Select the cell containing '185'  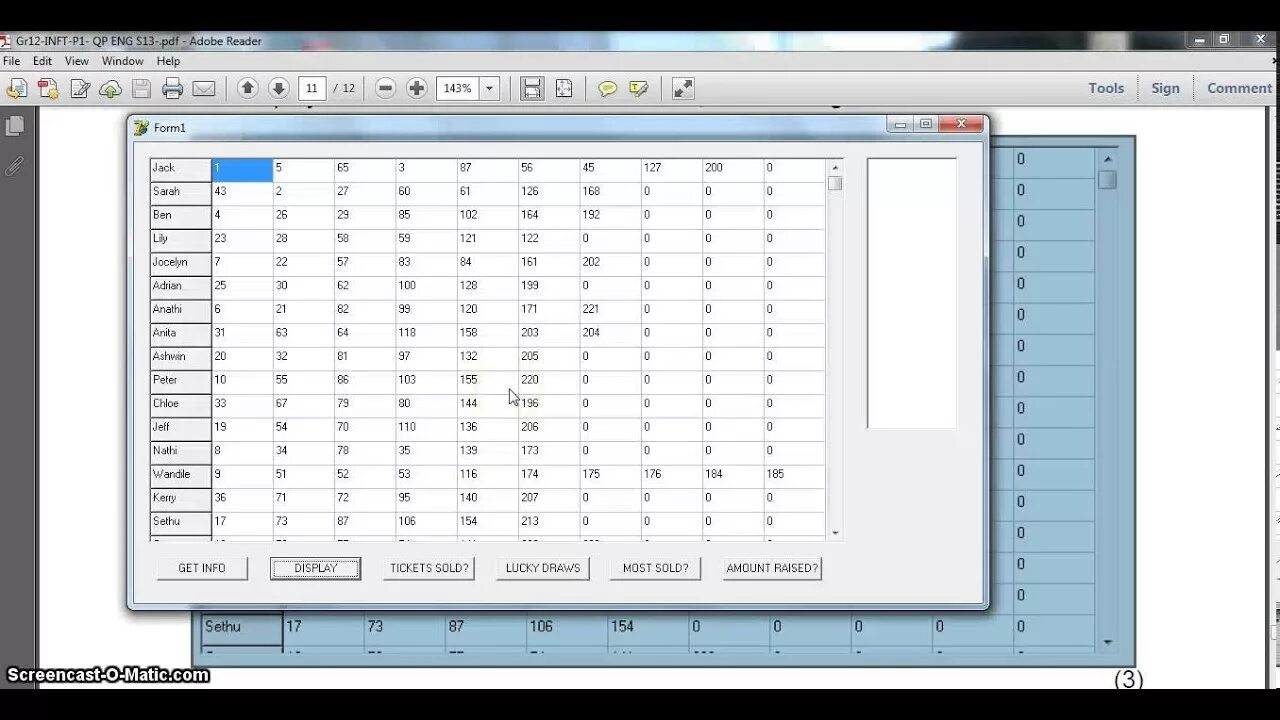click(x=795, y=475)
